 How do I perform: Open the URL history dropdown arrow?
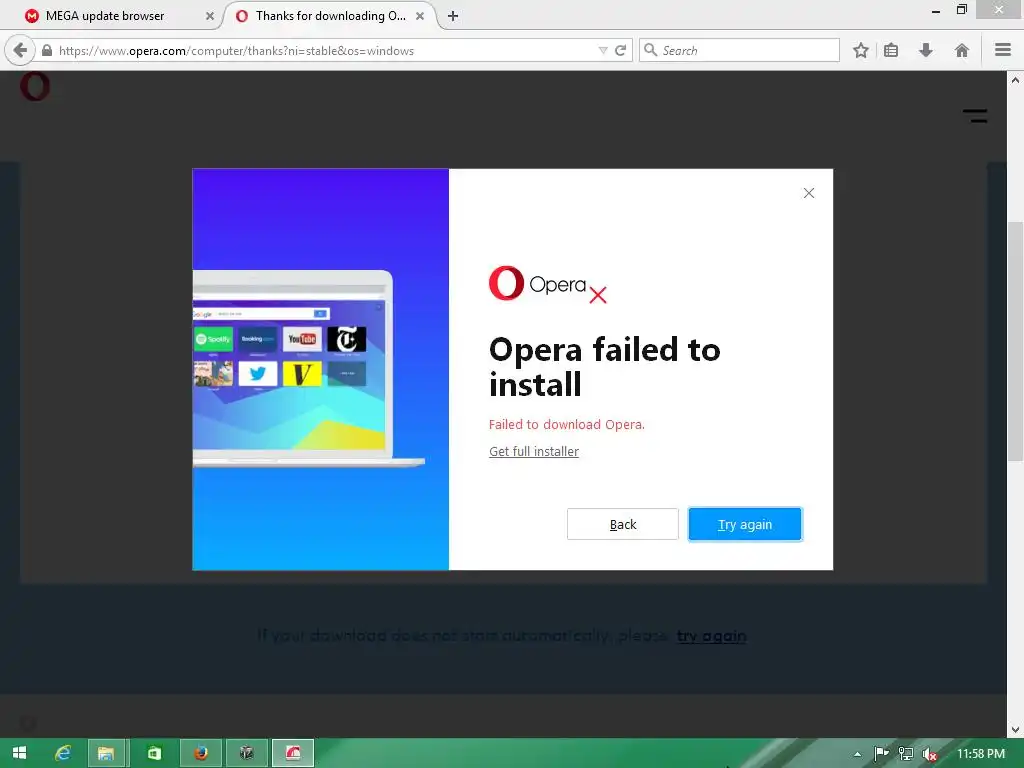coord(603,50)
